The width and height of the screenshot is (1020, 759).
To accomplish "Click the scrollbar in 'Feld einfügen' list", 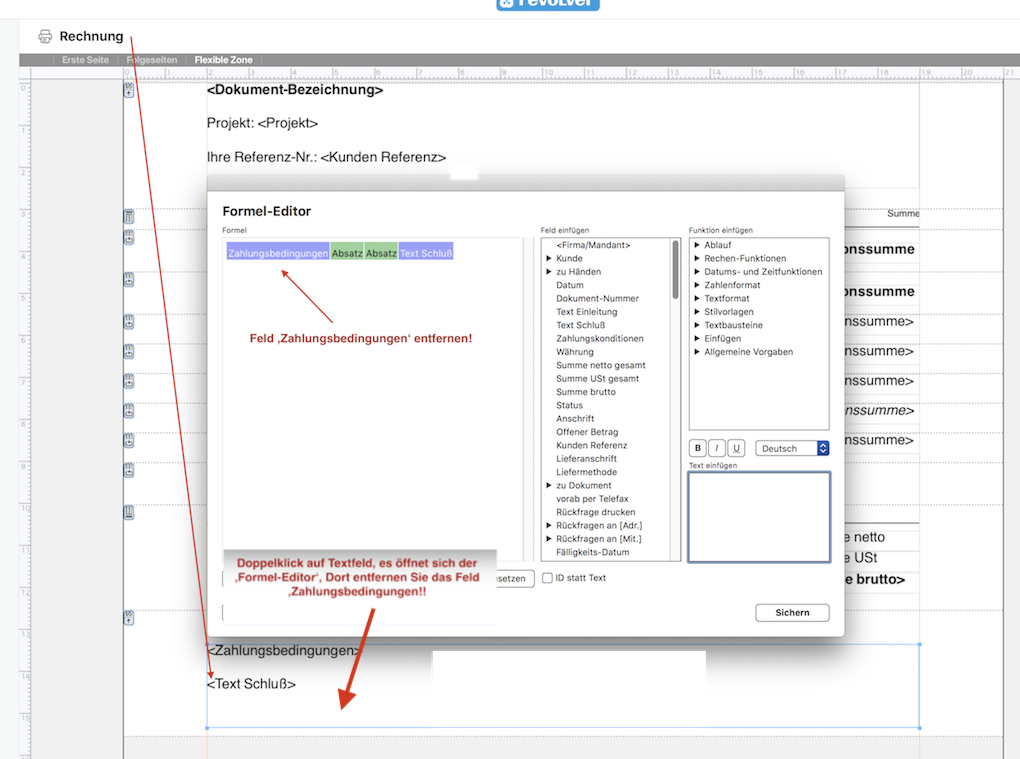I will click(676, 270).
